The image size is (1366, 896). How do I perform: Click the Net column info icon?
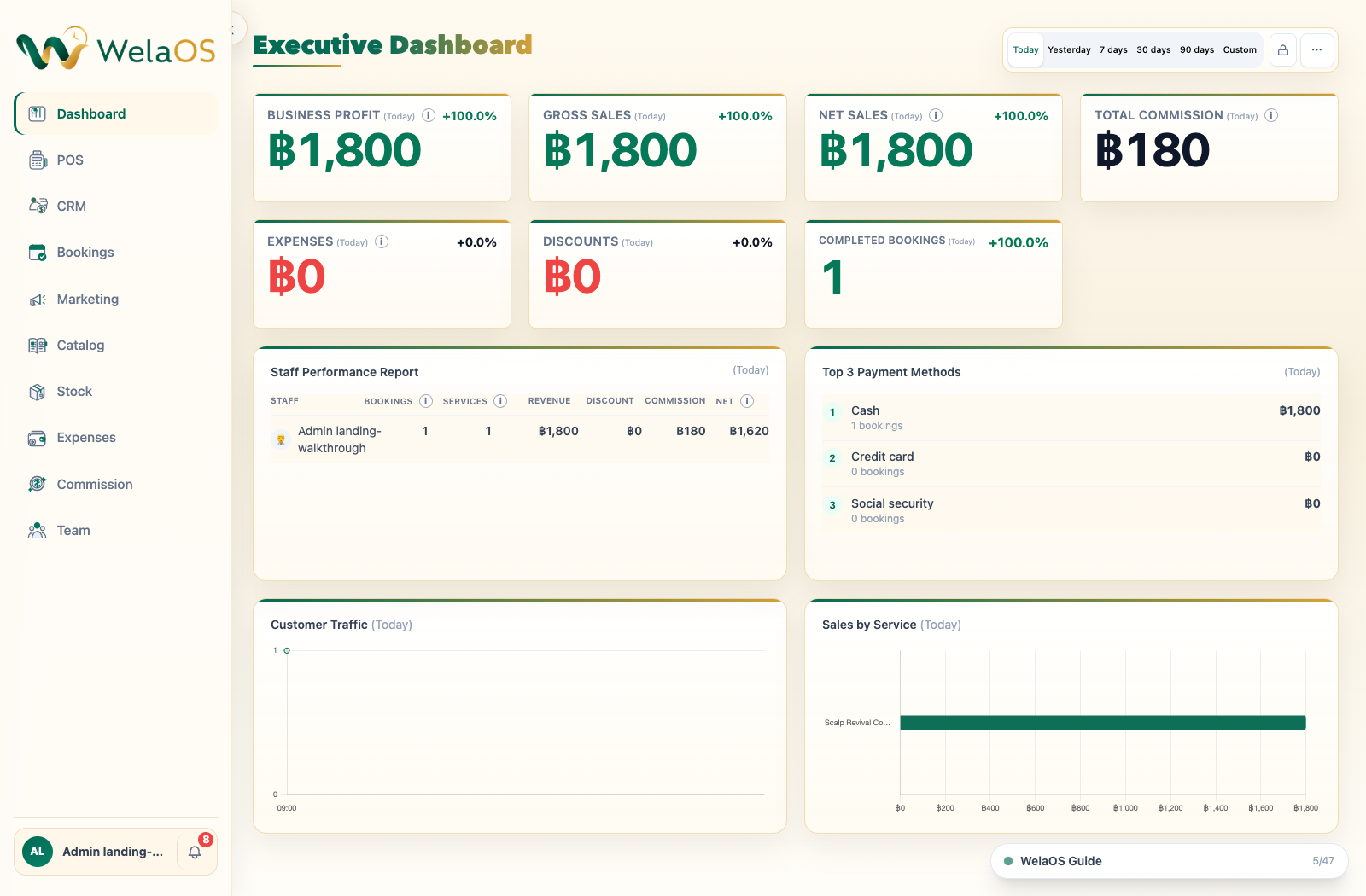point(747,401)
